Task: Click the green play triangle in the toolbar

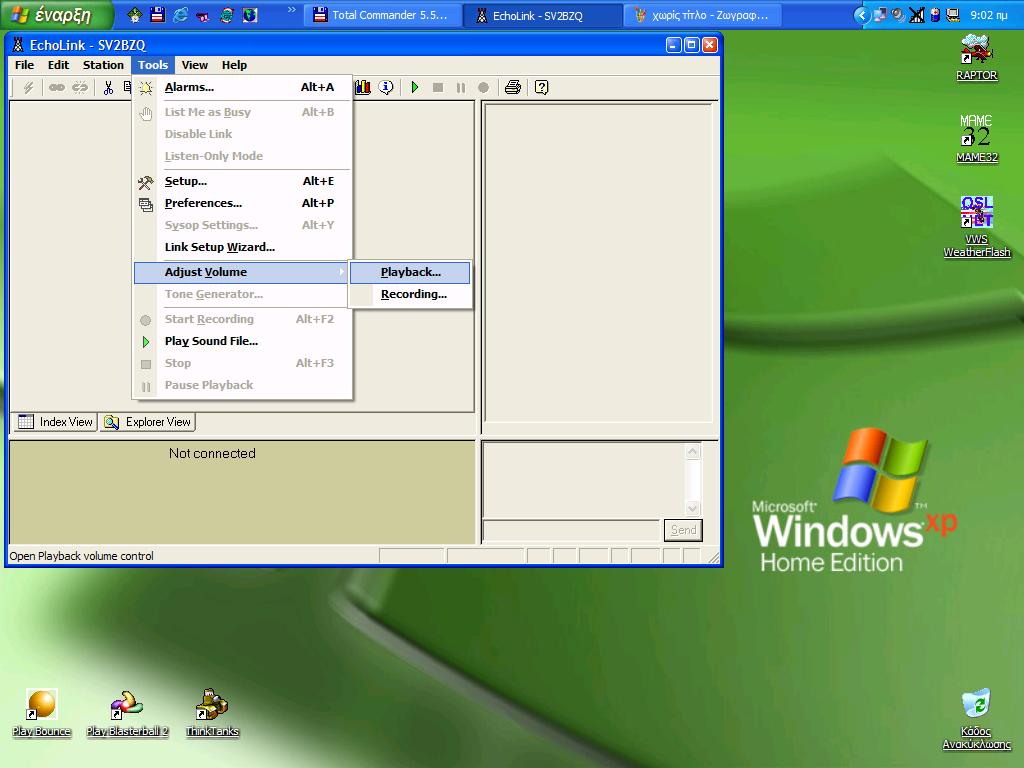Action: click(x=415, y=88)
